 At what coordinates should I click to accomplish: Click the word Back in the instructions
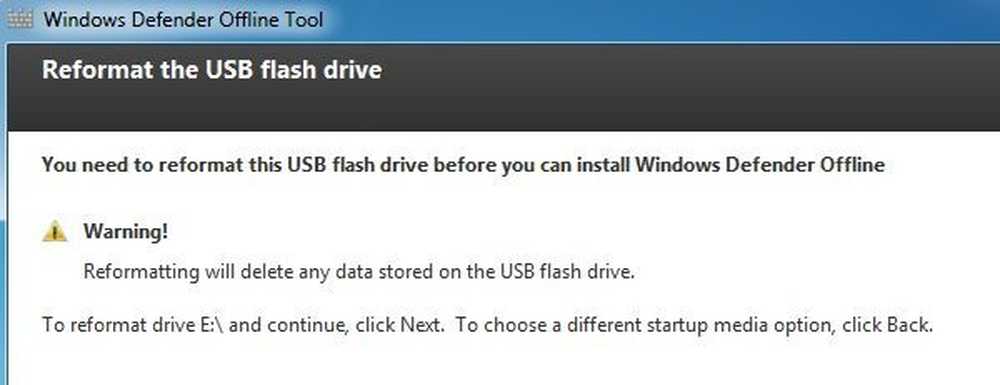(909, 325)
